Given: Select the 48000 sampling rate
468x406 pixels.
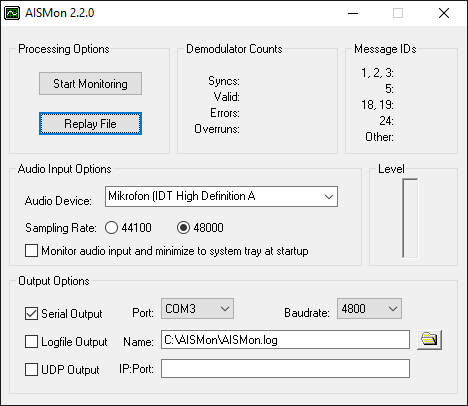Looking at the screenshot, I should coord(183,228).
